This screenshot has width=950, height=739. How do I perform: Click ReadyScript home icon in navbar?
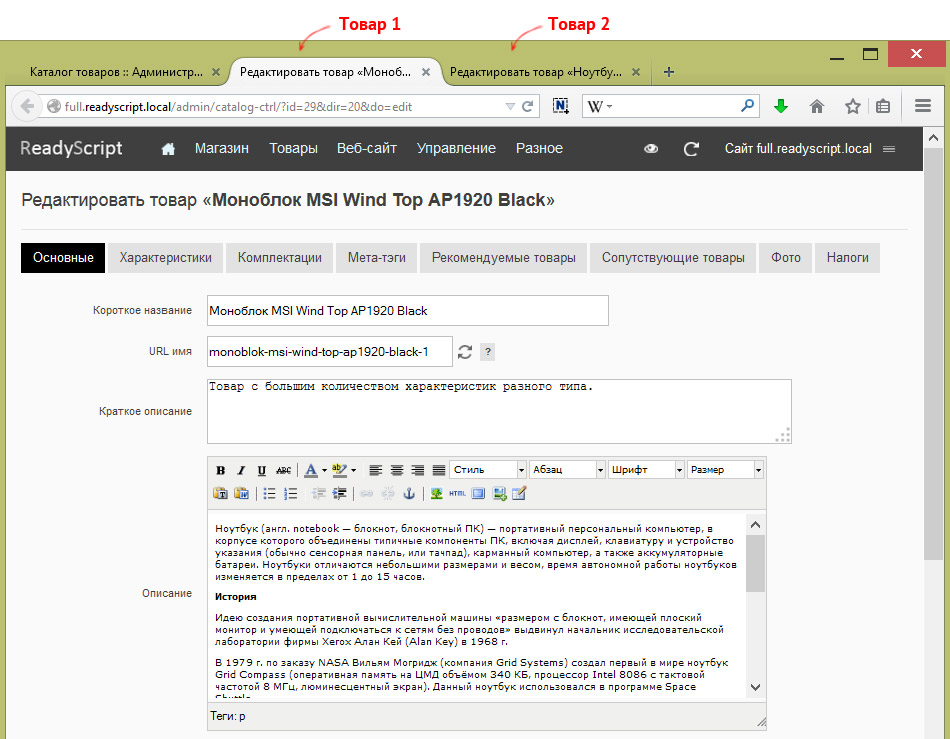click(168, 149)
